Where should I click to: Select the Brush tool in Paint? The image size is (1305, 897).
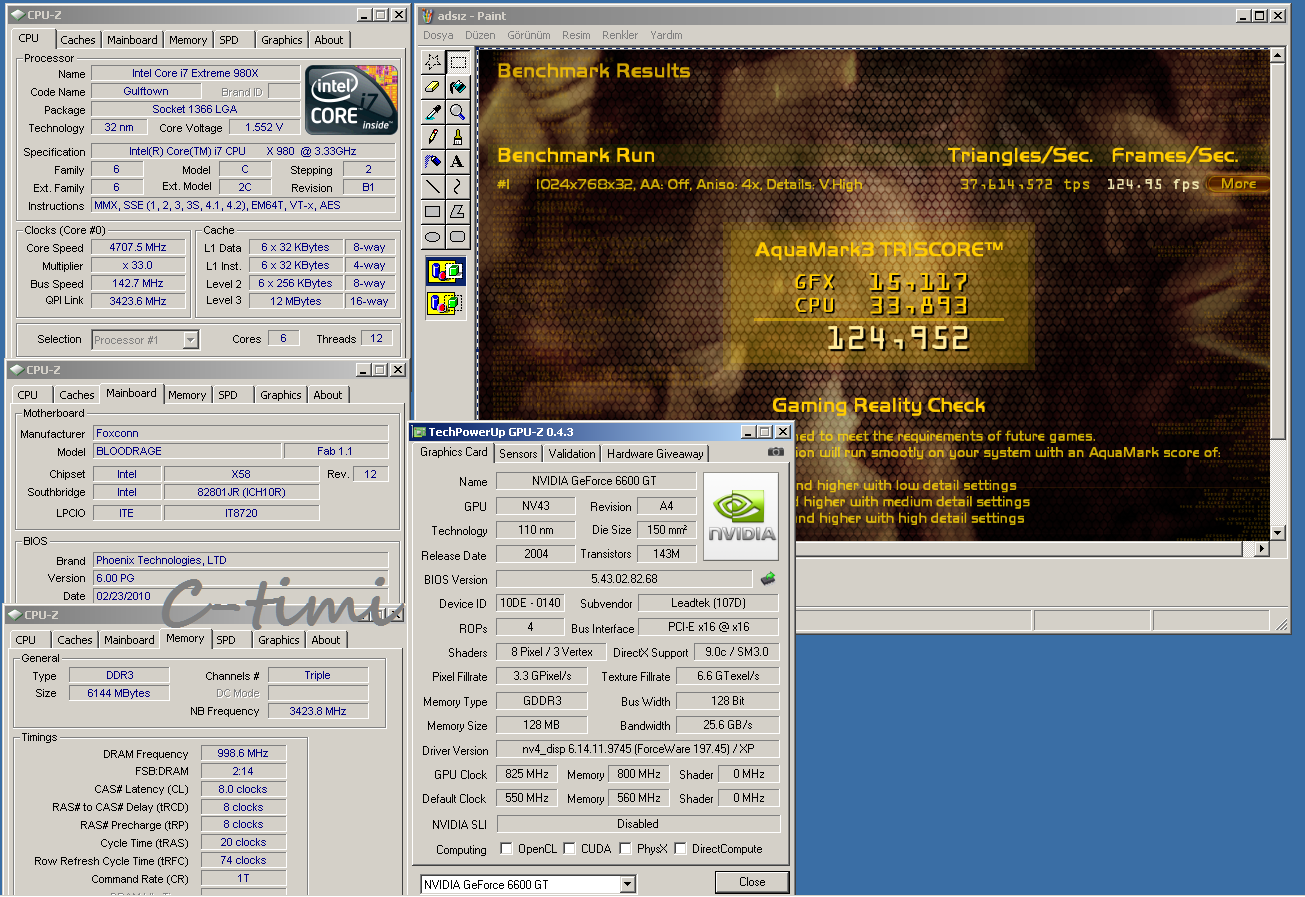(x=457, y=136)
